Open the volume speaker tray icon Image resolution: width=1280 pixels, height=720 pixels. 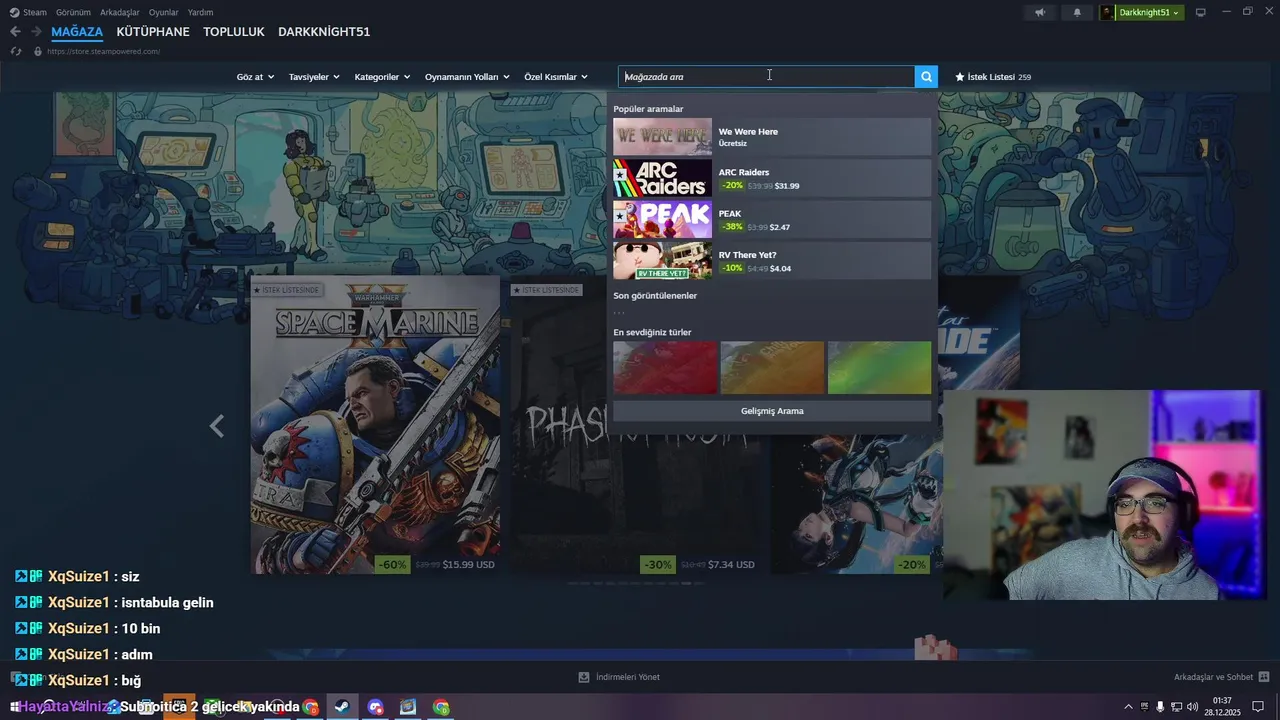tap(1192, 707)
